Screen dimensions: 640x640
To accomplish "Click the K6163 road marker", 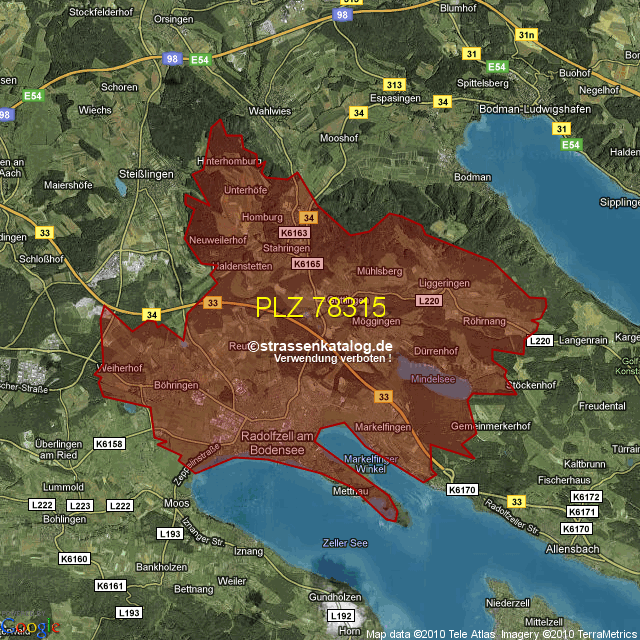I will tap(294, 233).
